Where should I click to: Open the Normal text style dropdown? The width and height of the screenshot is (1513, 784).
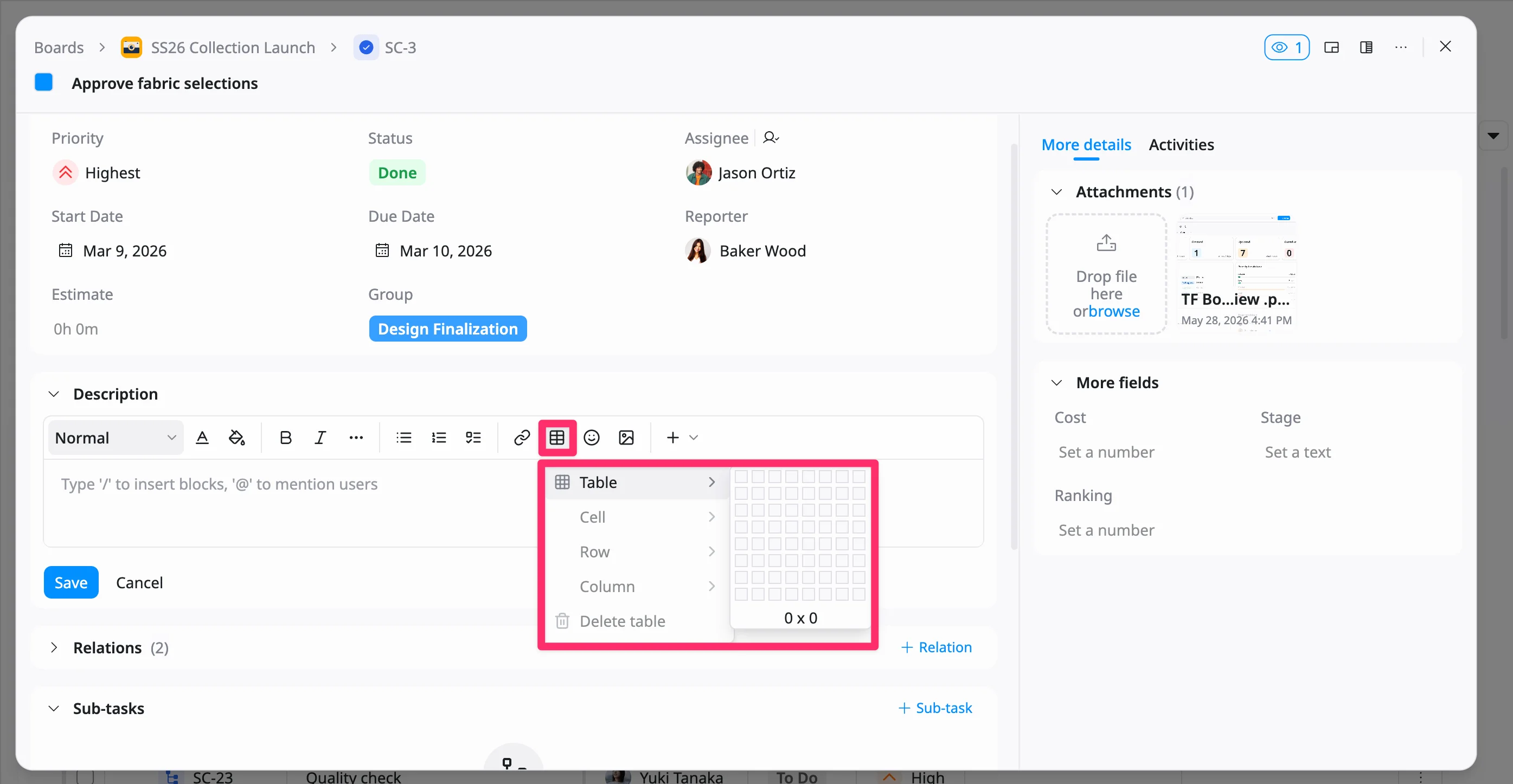pos(116,438)
